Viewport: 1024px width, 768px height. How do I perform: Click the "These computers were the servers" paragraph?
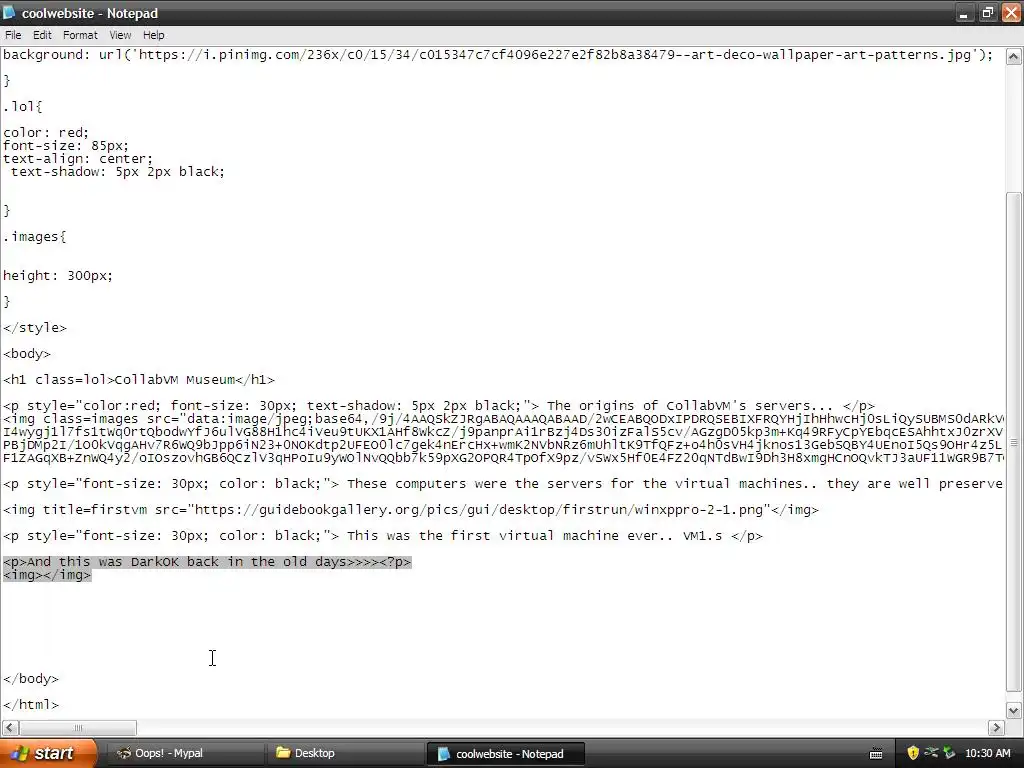point(503,484)
